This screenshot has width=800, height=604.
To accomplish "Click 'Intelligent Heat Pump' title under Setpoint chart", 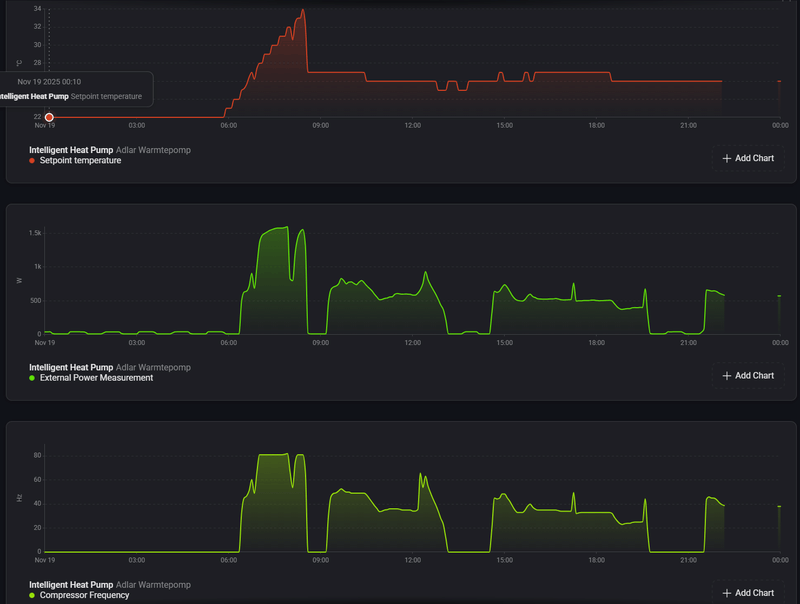I will click(71, 150).
